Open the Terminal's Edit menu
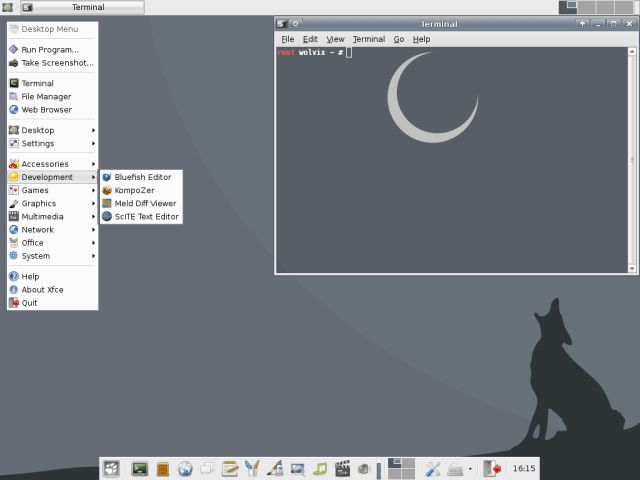 [x=310, y=39]
